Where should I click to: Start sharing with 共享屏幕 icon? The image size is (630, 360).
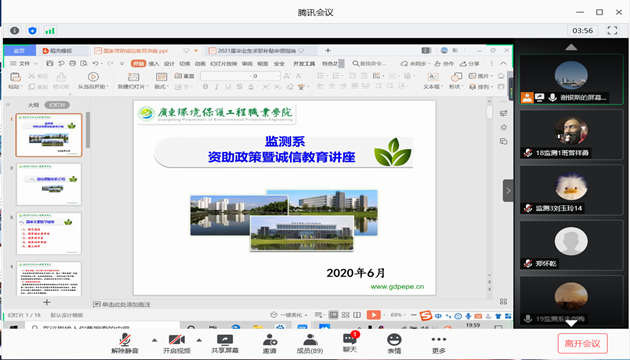(x=225, y=344)
